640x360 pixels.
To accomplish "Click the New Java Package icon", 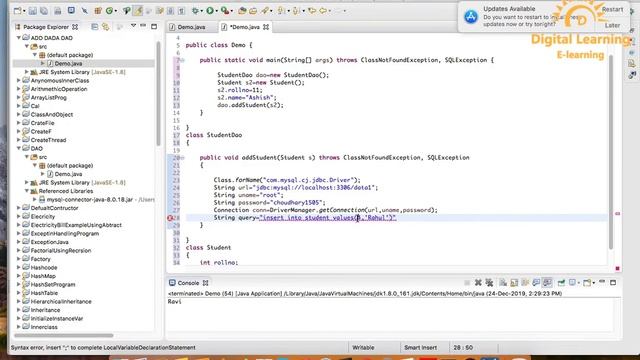I will (98, 11).
